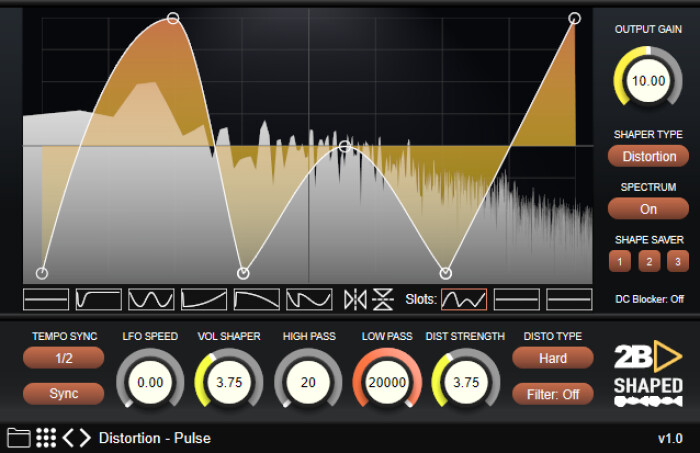
Task: Select the dipping wave shape preset
Action: (309, 299)
